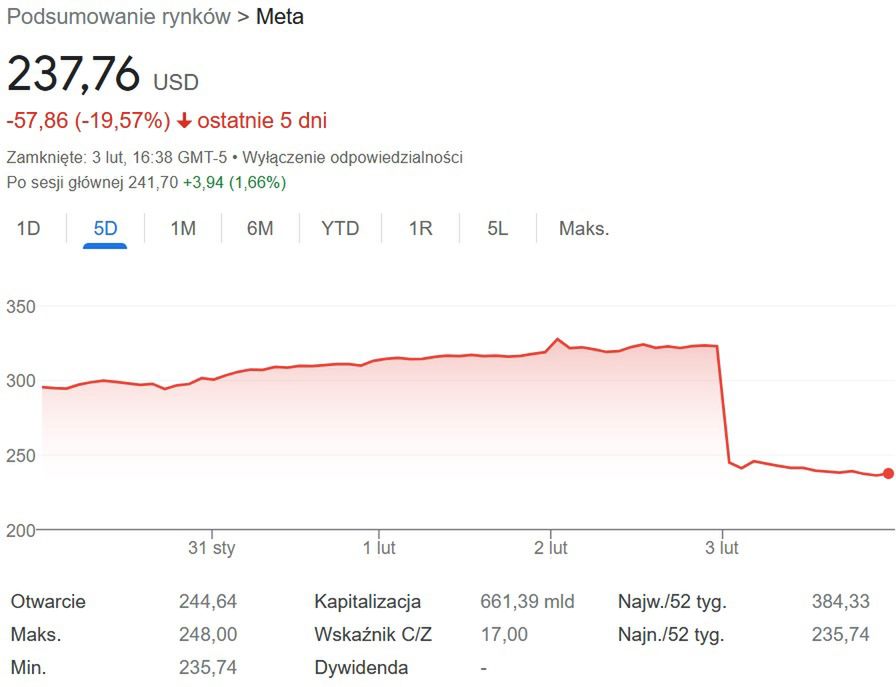Screen dimensions: 896x687
Task: Click the red down arrow icon
Action: tap(184, 121)
